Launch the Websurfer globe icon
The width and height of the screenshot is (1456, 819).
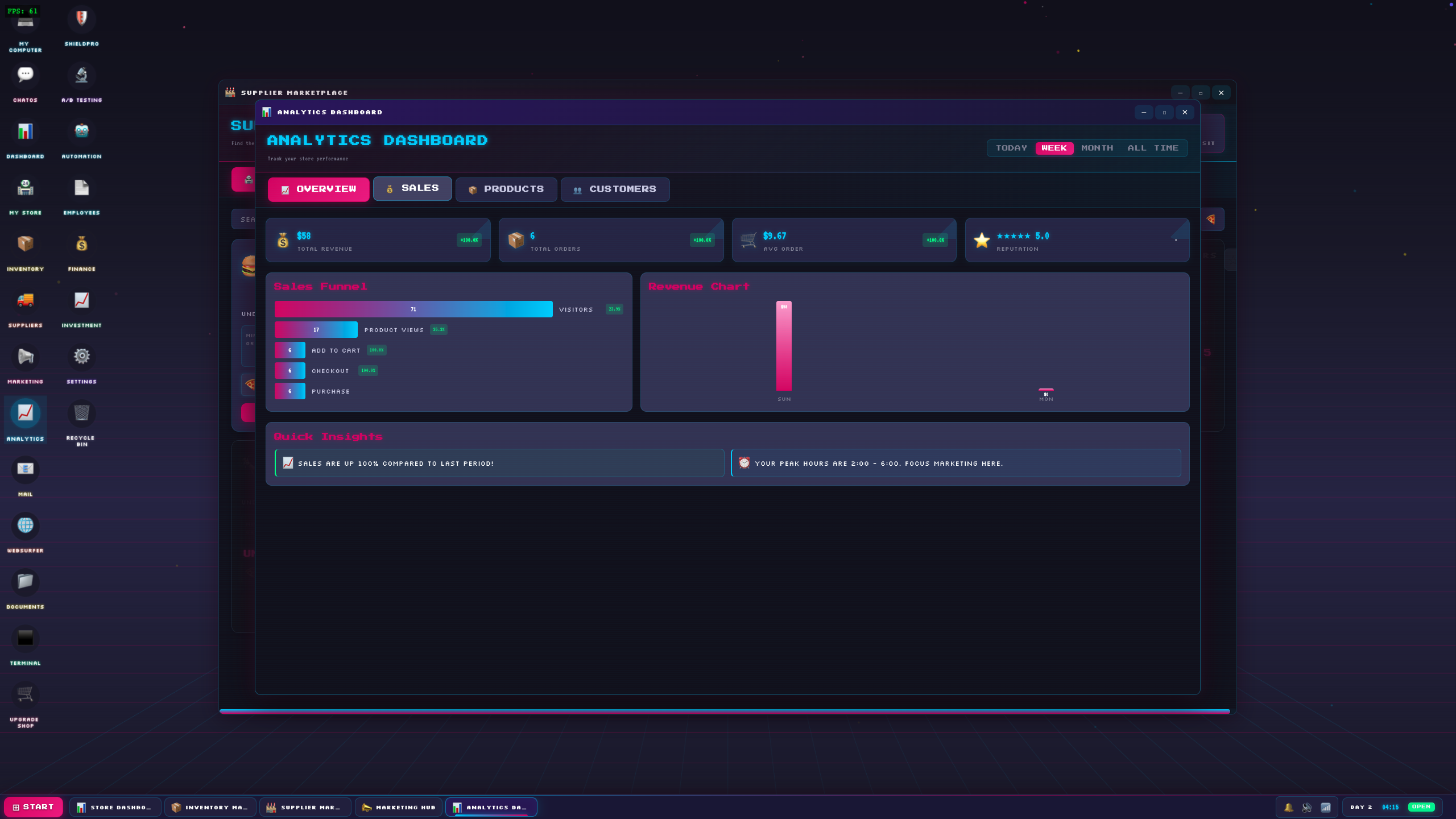(25, 526)
